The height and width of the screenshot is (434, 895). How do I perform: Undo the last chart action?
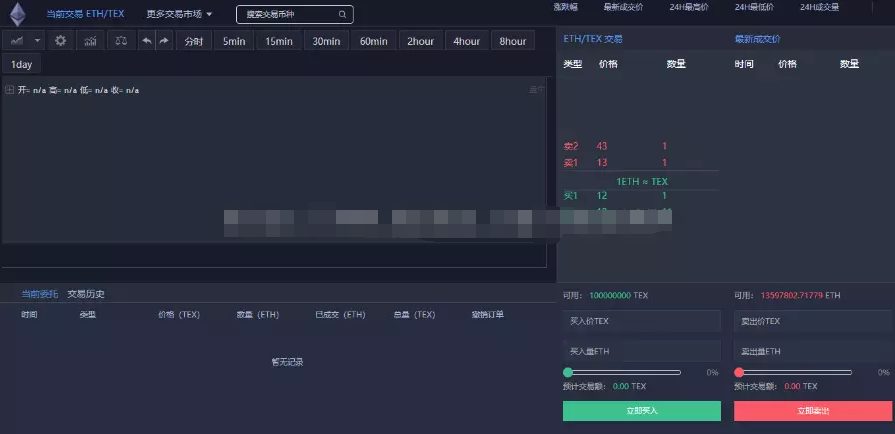click(x=147, y=41)
